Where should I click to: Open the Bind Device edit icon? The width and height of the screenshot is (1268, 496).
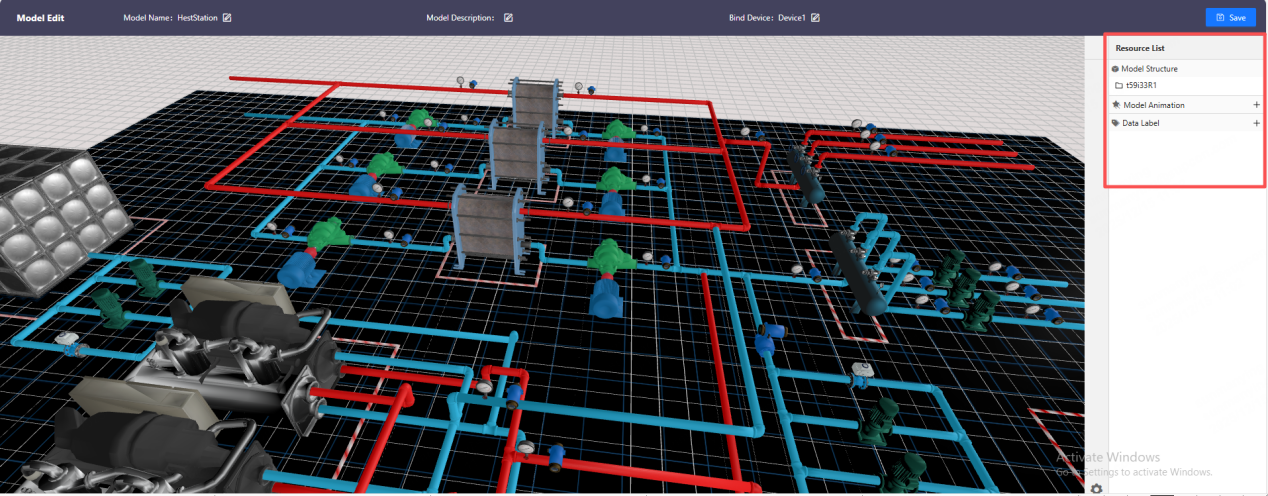click(x=815, y=18)
